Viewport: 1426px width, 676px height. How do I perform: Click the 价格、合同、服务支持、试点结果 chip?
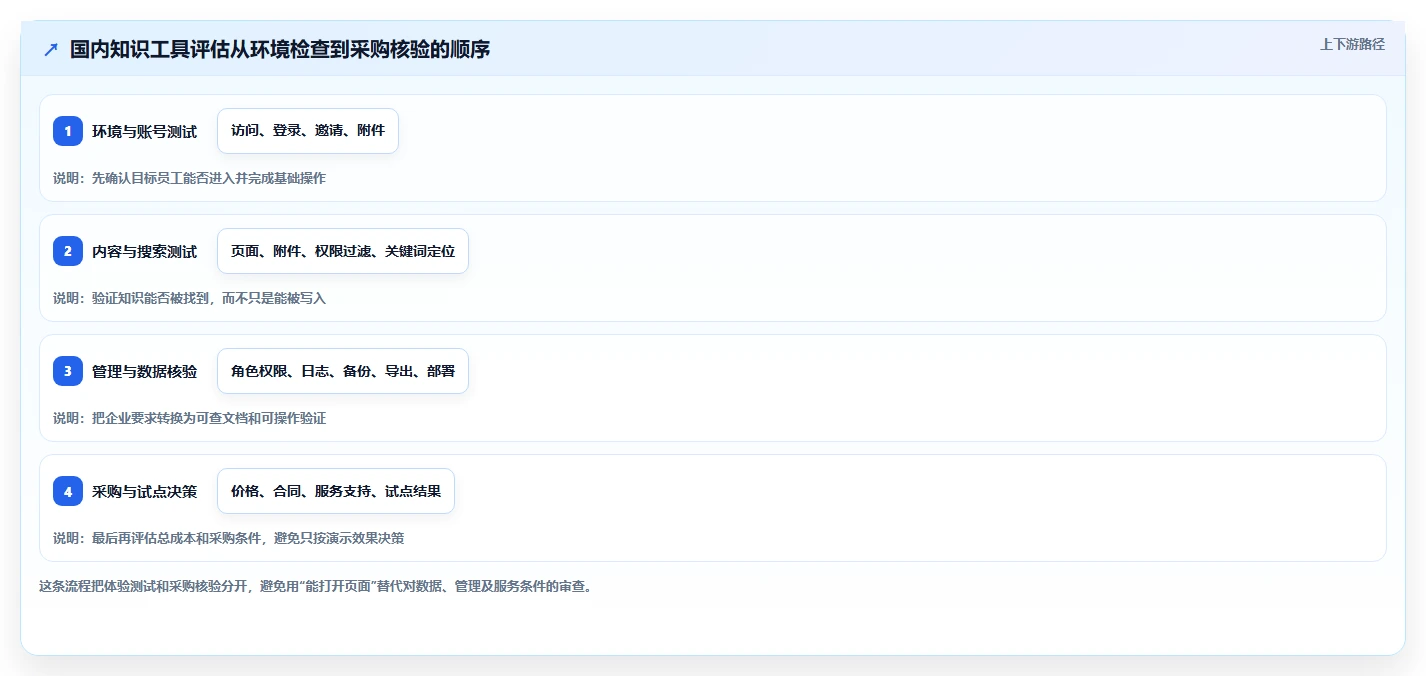336,491
